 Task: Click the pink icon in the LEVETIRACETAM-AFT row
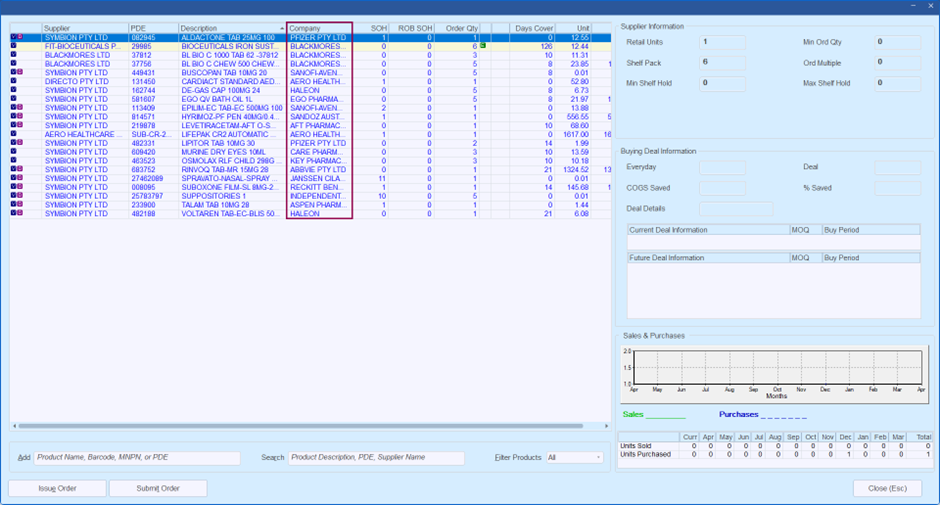20,125
